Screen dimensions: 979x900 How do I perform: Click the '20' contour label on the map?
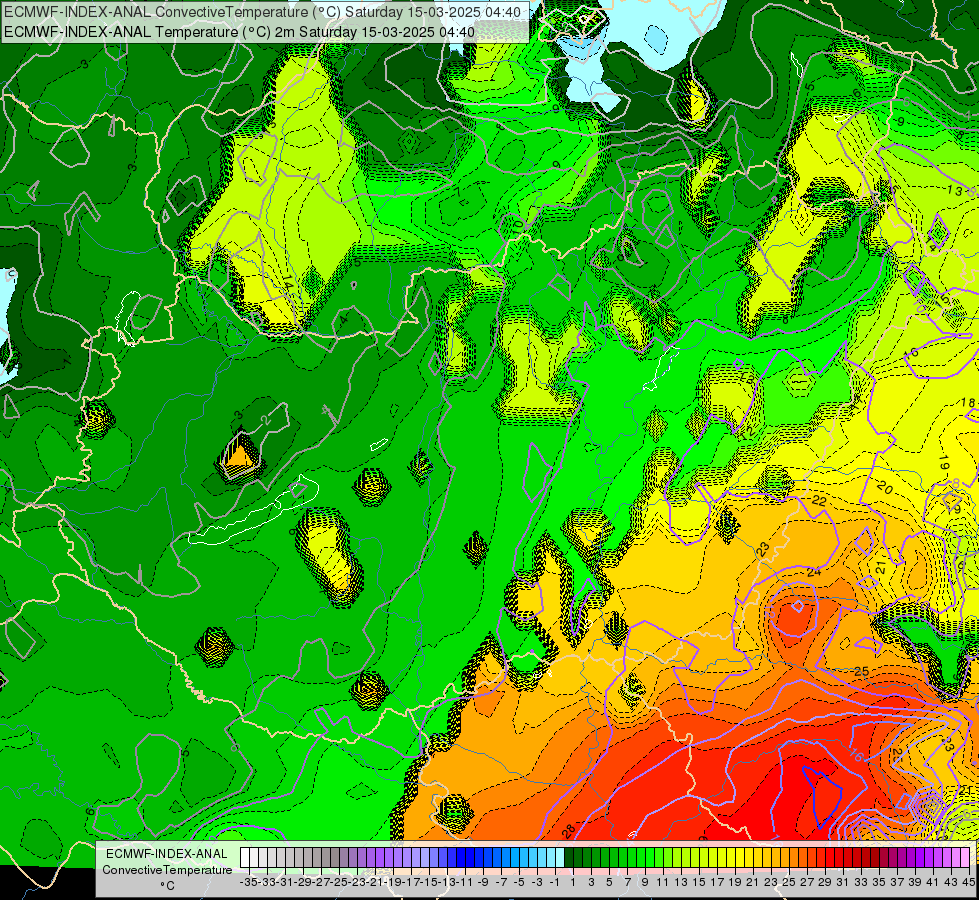pos(885,488)
